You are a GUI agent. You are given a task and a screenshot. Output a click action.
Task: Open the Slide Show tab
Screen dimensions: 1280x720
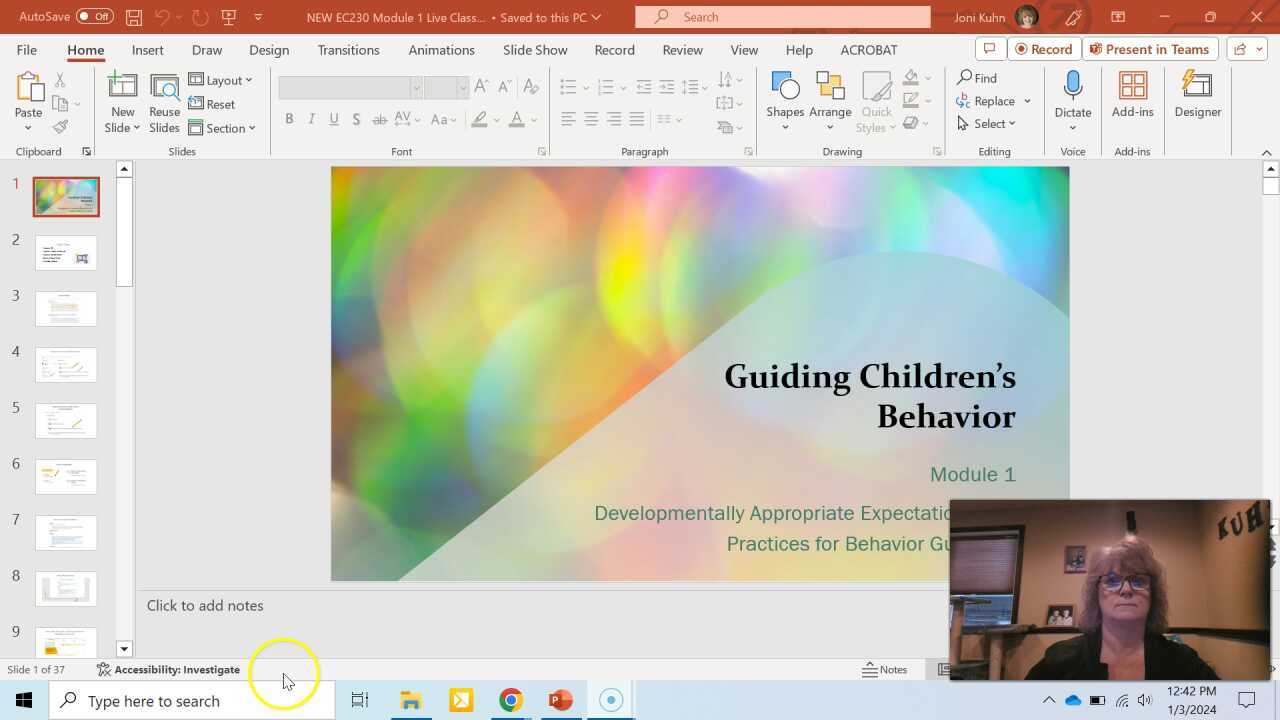(535, 49)
